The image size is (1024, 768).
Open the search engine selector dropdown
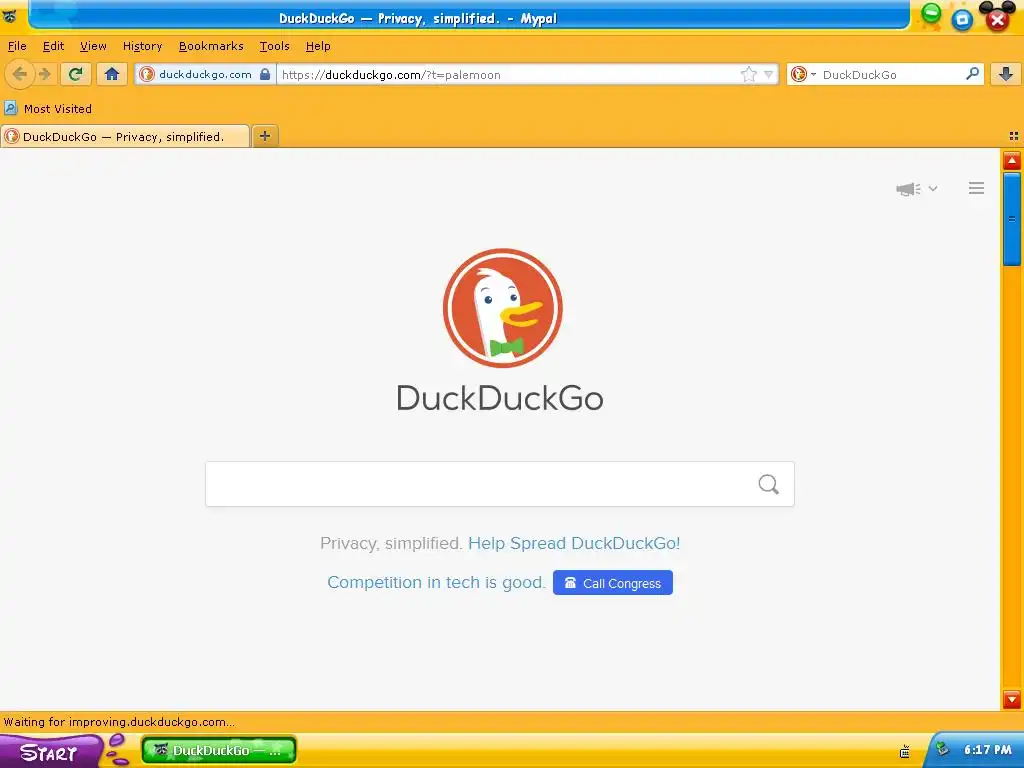(803, 74)
